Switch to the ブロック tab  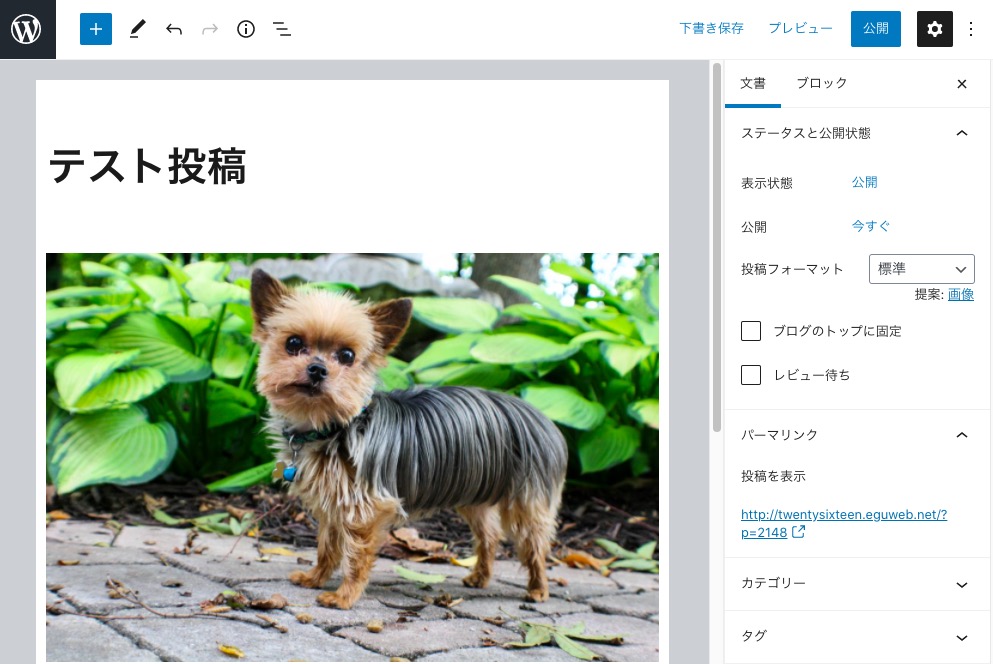tap(821, 83)
